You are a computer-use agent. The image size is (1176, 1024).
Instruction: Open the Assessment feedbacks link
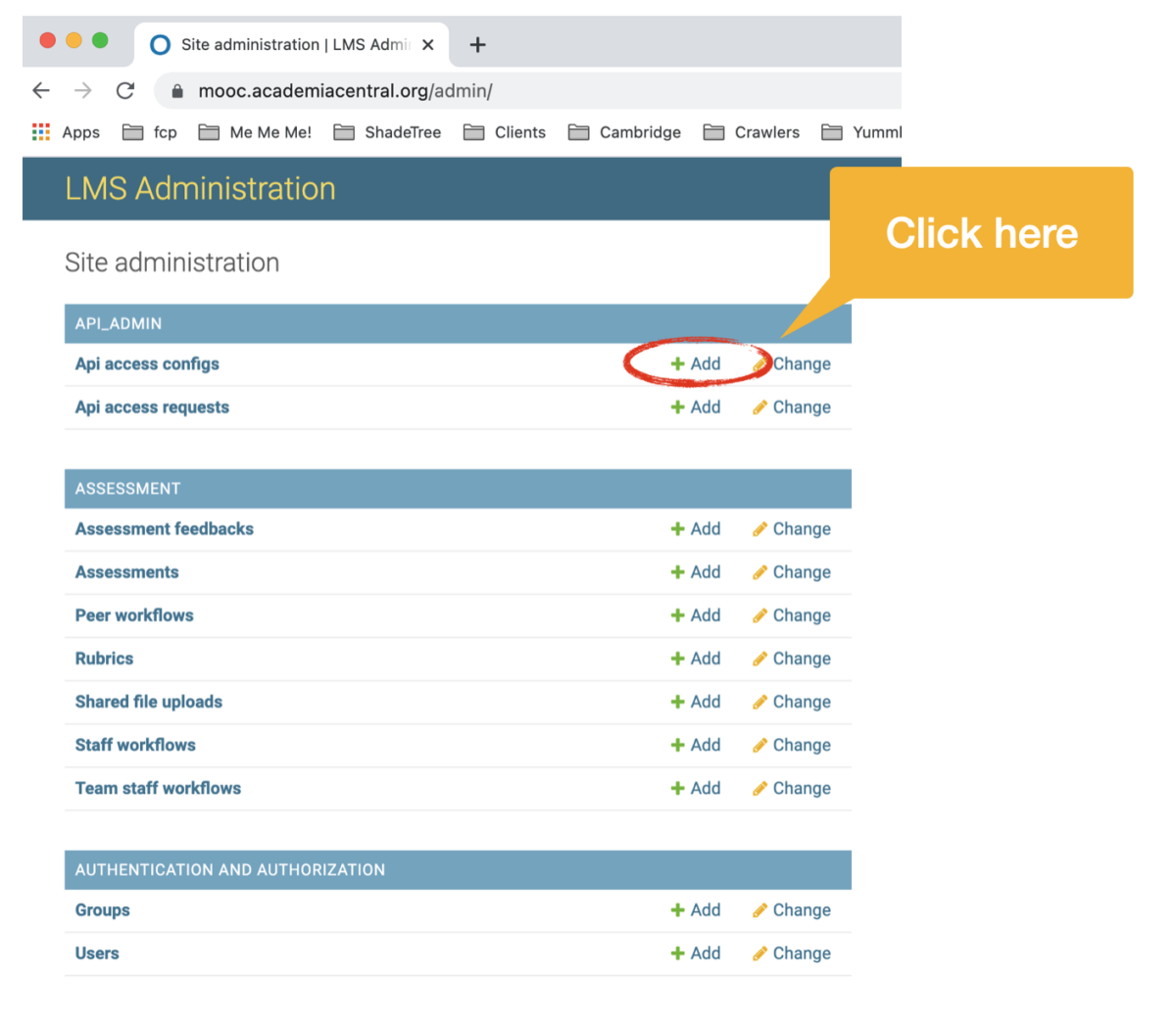tap(164, 528)
